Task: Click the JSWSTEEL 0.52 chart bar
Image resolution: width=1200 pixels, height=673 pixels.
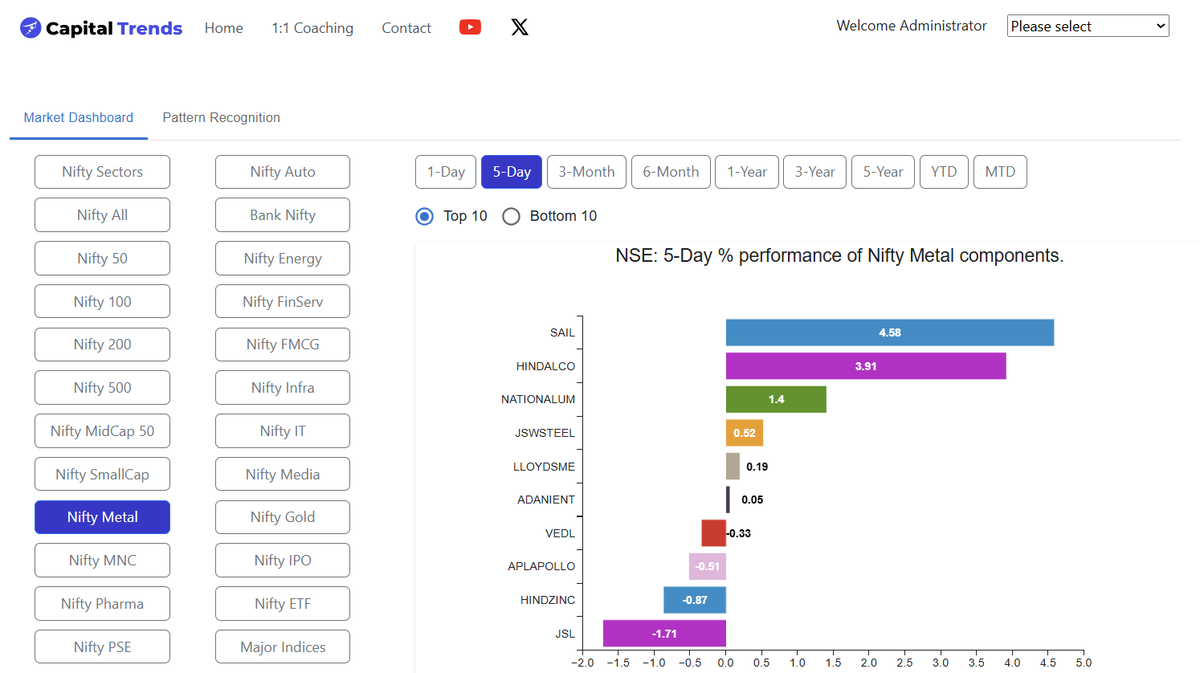Action: 744,433
